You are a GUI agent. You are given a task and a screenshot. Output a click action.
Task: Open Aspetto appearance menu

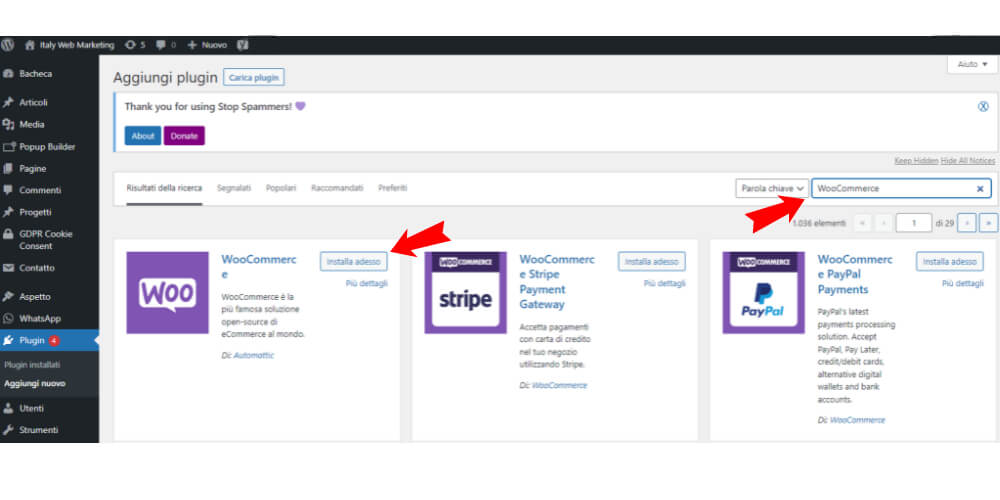[x=35, y=297]
